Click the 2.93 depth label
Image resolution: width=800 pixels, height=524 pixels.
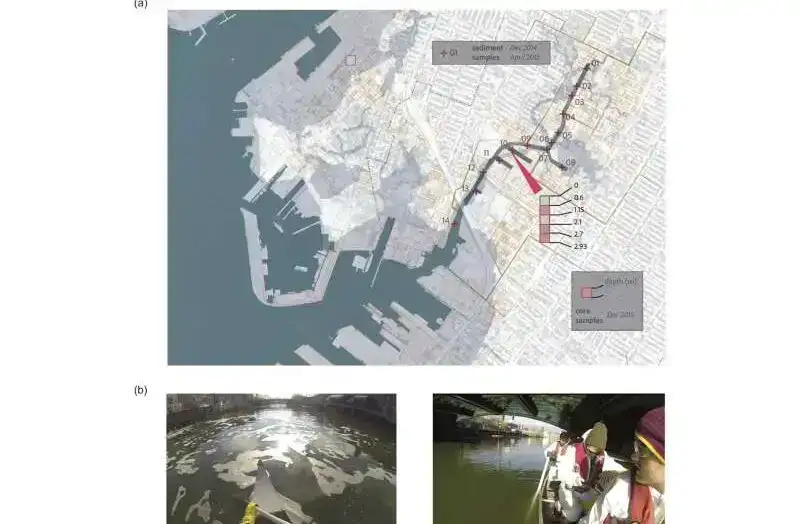point(580,246)
